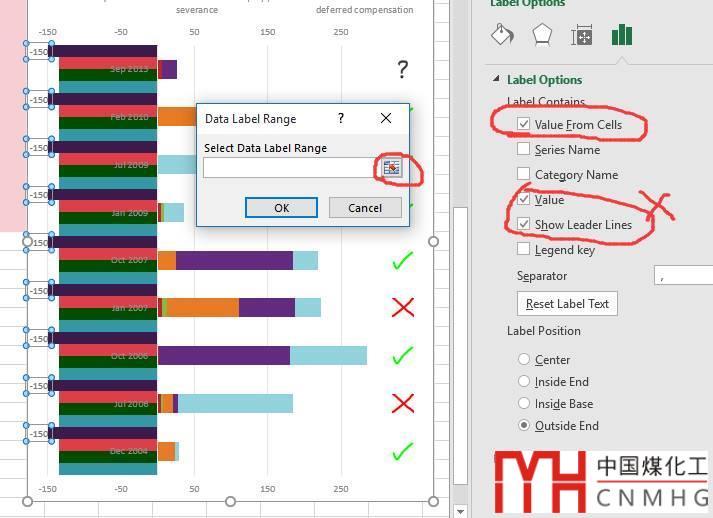Close the Data Label Range dialog
The height and width of the screenshot is (518, 713).
point(386,119)
